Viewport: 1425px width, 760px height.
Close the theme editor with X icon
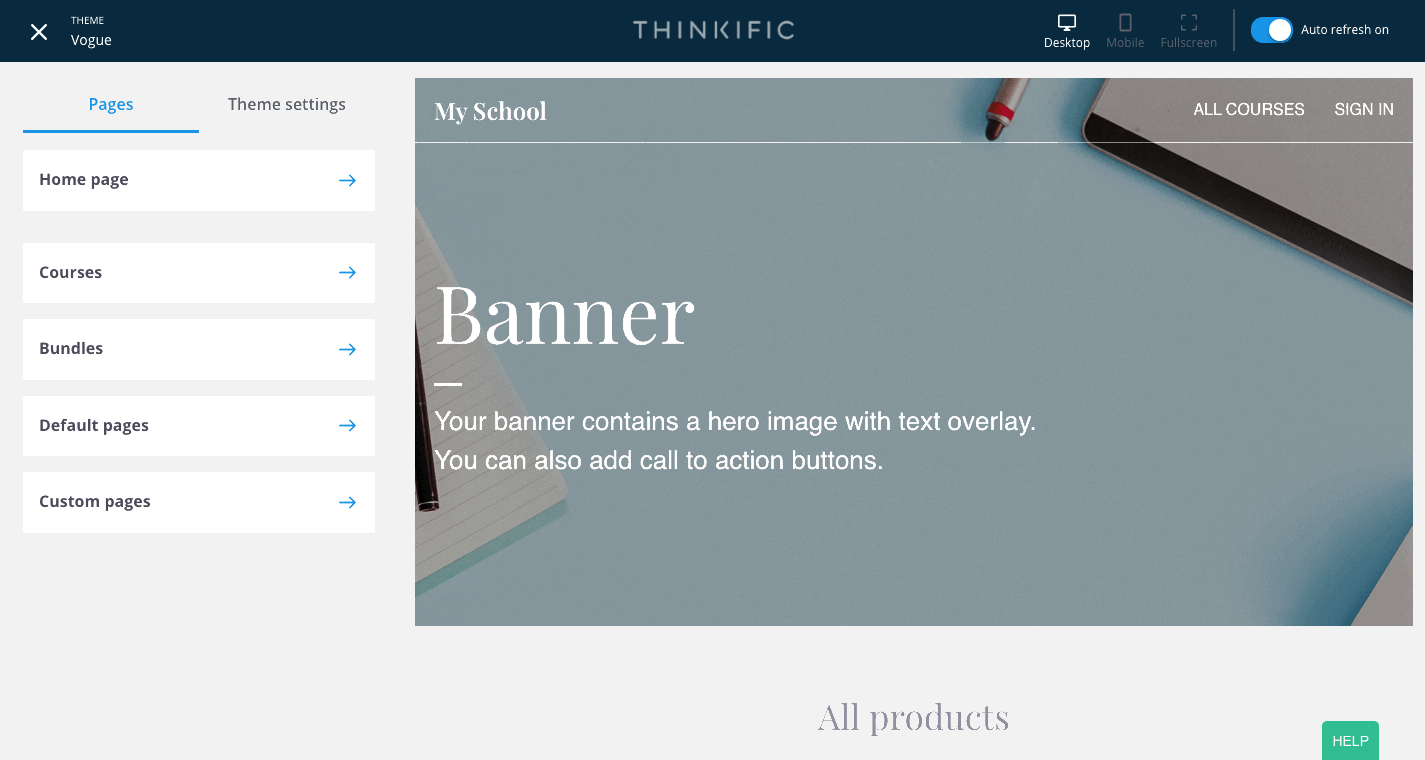[39, 32]
